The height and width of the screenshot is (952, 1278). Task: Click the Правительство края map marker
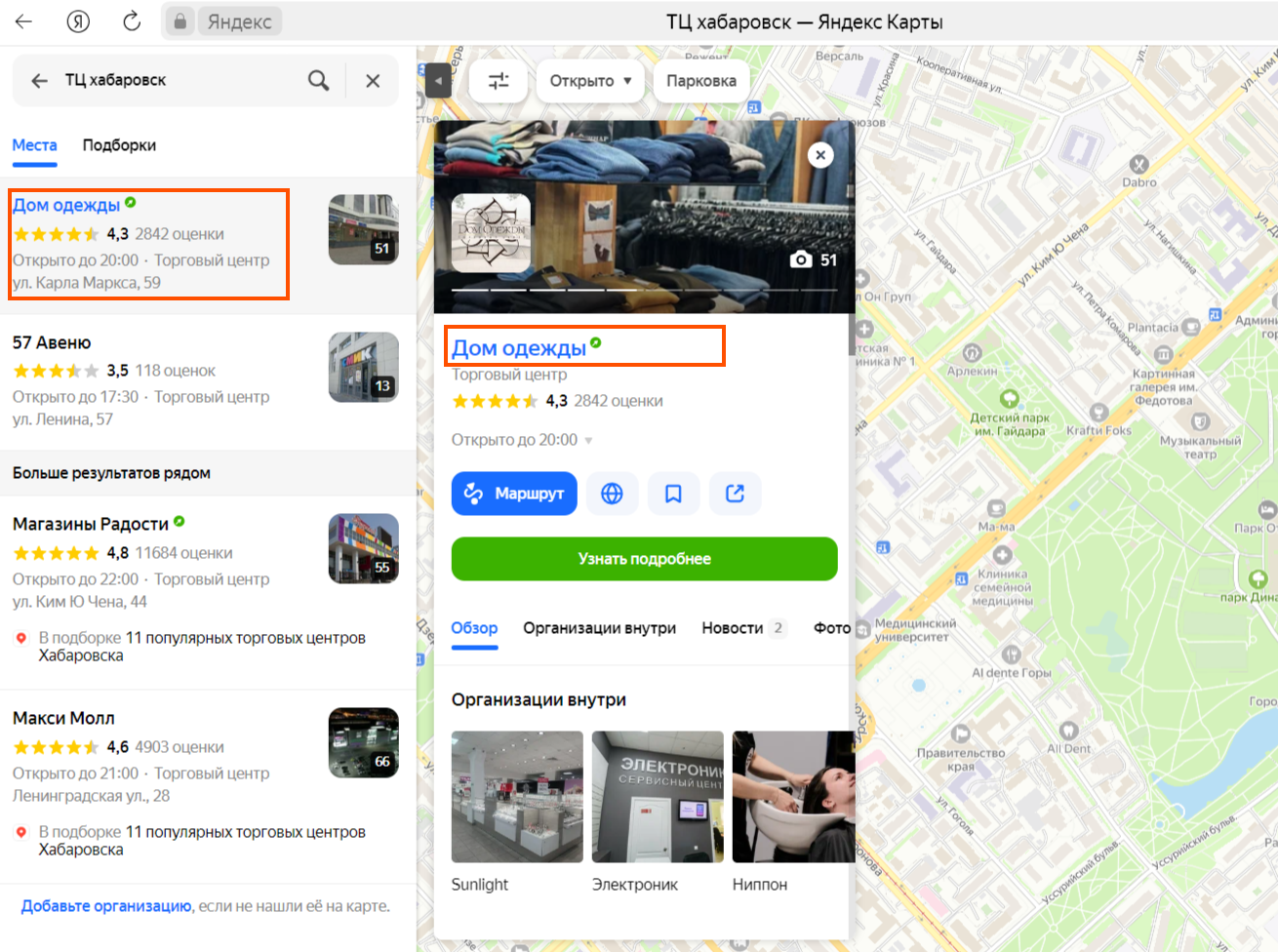(x=961, y=734)
